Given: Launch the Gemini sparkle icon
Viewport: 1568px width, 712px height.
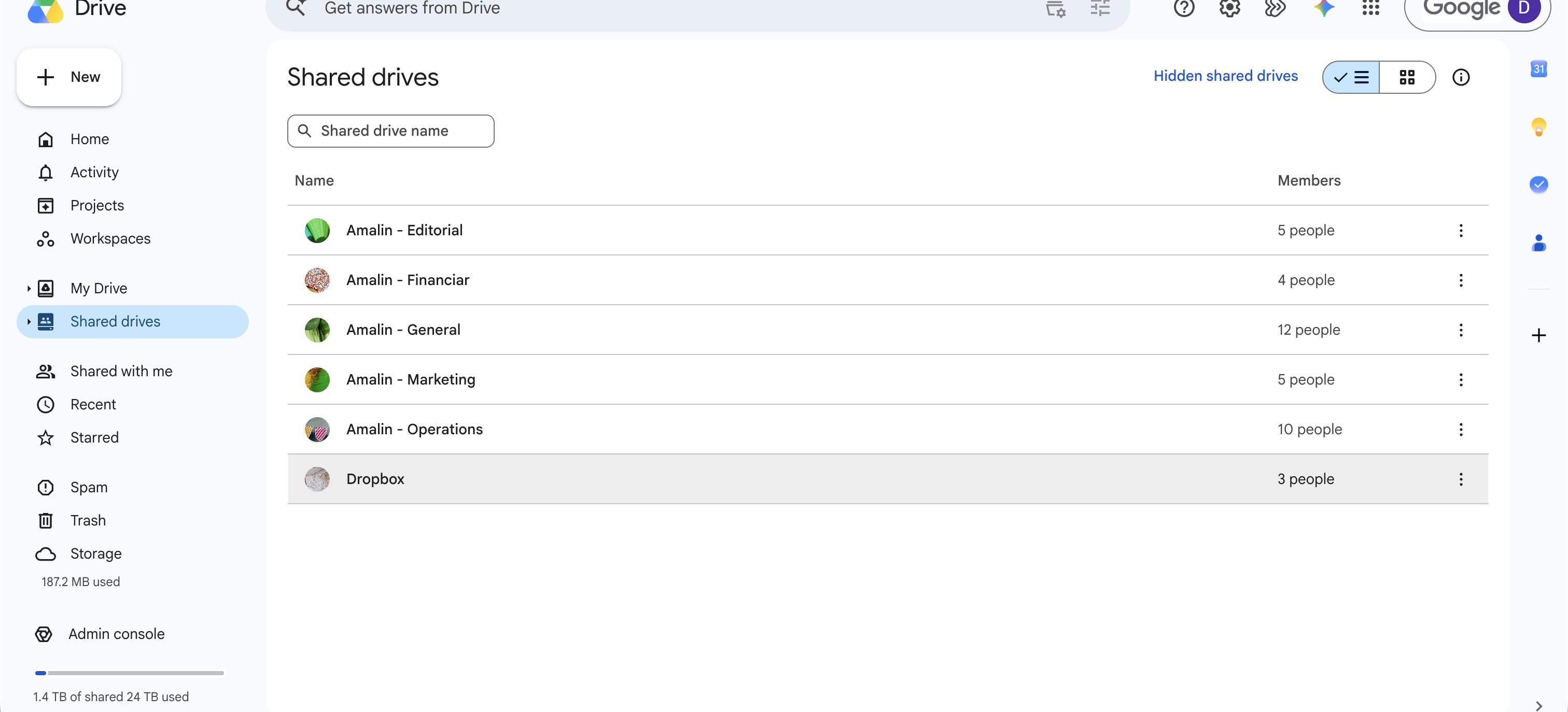Looking at the screenshot, I should (x=1323, y=8).
